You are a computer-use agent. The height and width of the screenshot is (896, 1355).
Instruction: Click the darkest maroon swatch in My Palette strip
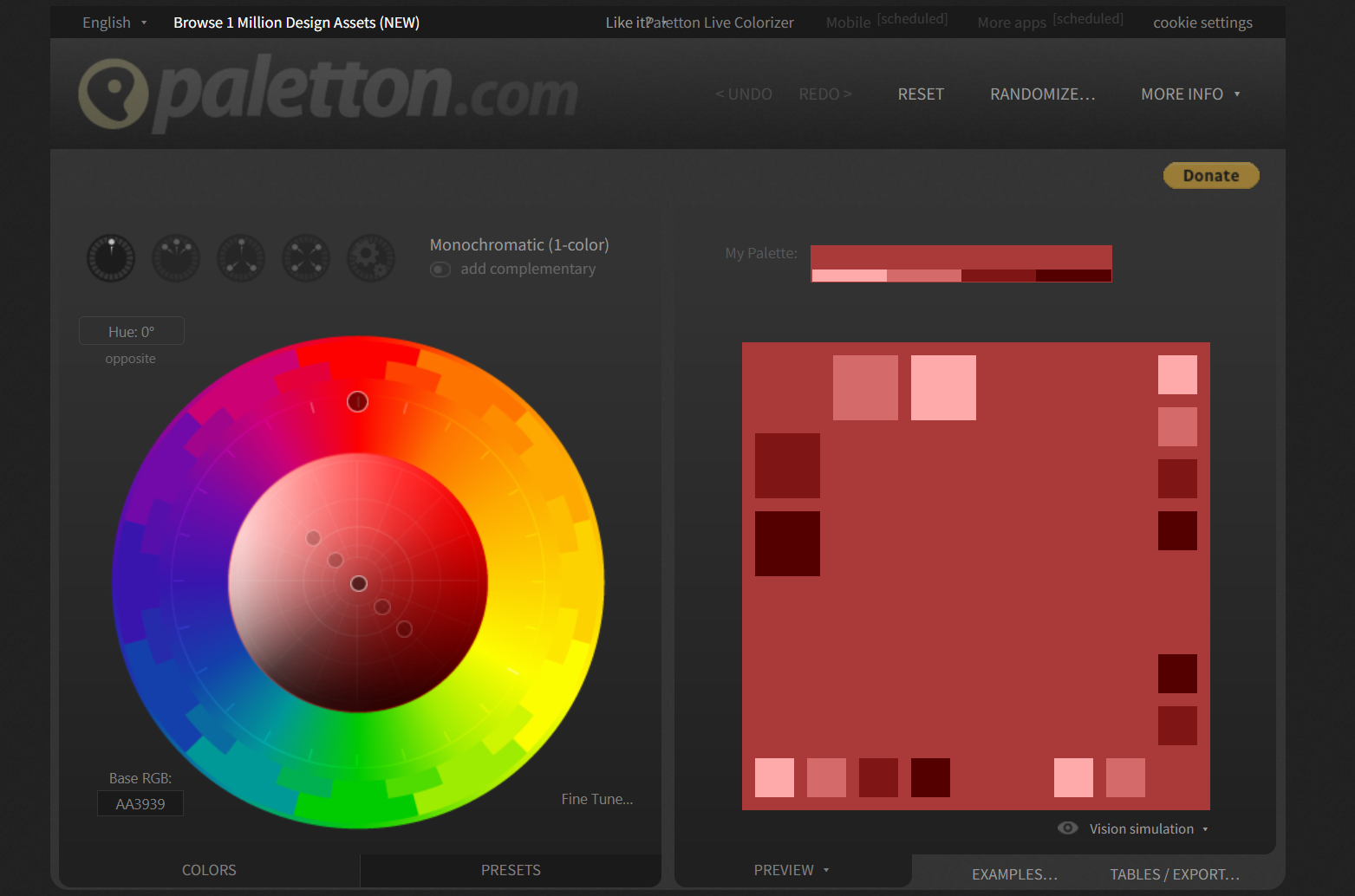point(1073,276)
